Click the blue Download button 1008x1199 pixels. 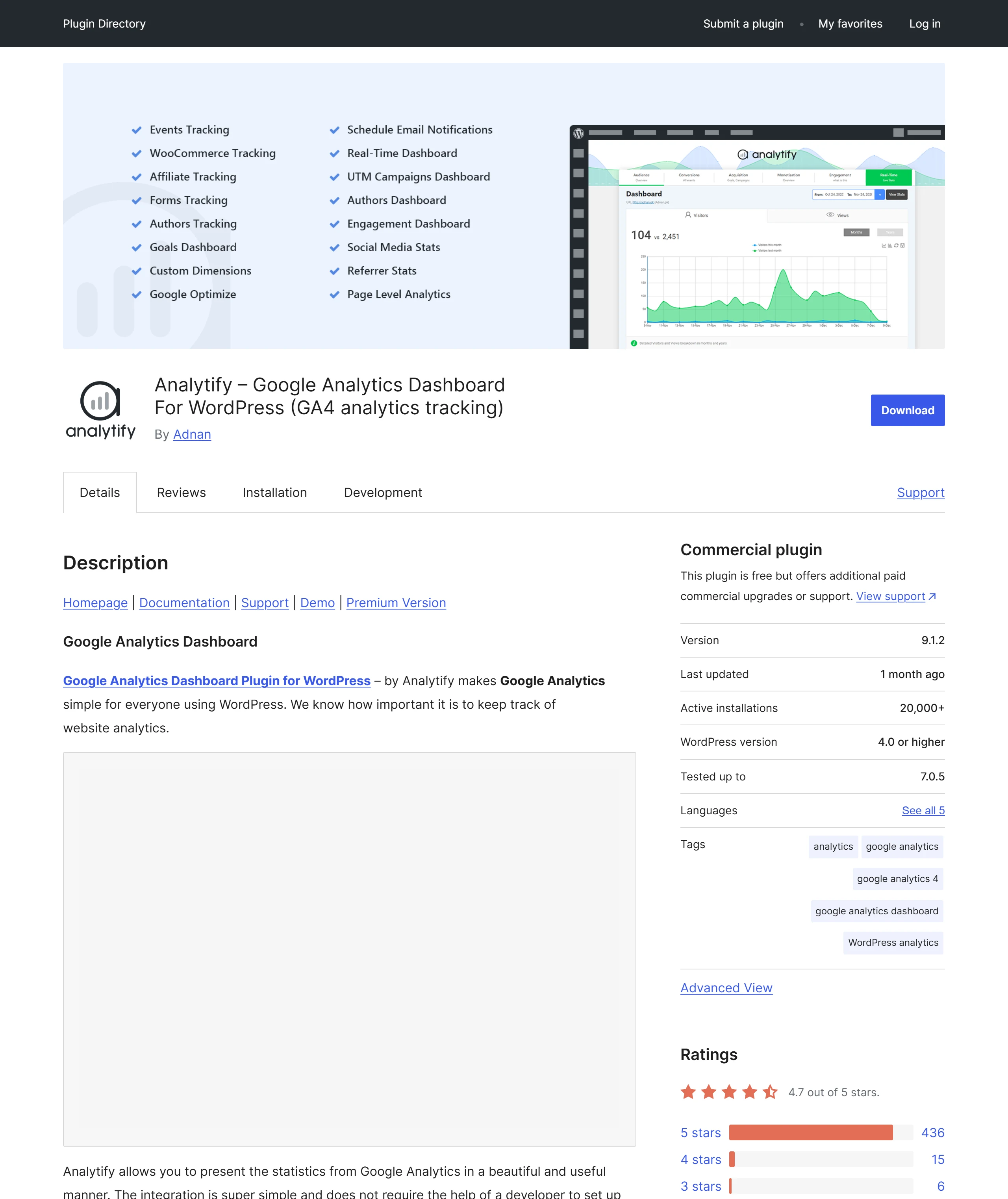click(908, 410)
